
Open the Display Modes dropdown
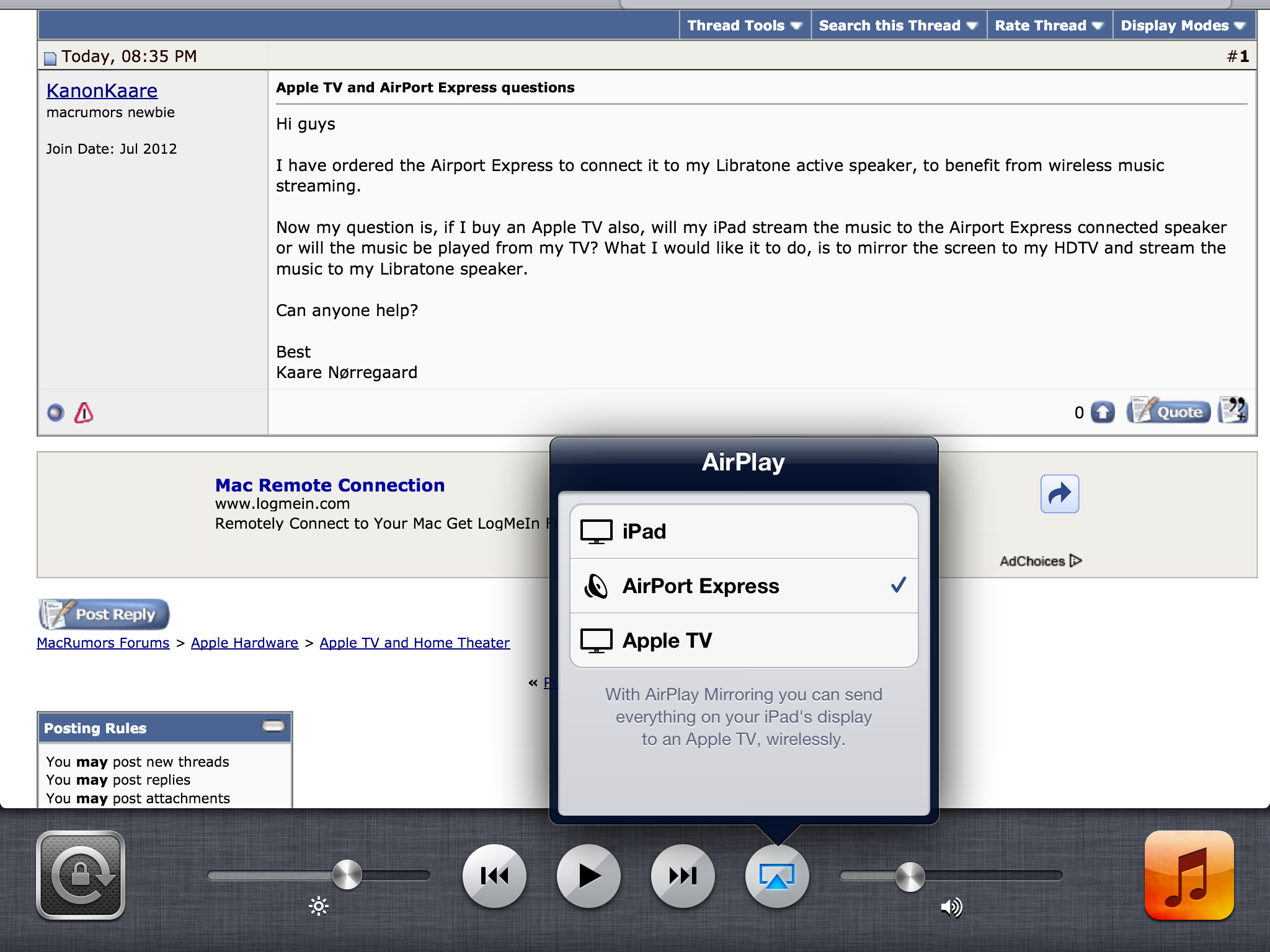(x=1183, y=25)
